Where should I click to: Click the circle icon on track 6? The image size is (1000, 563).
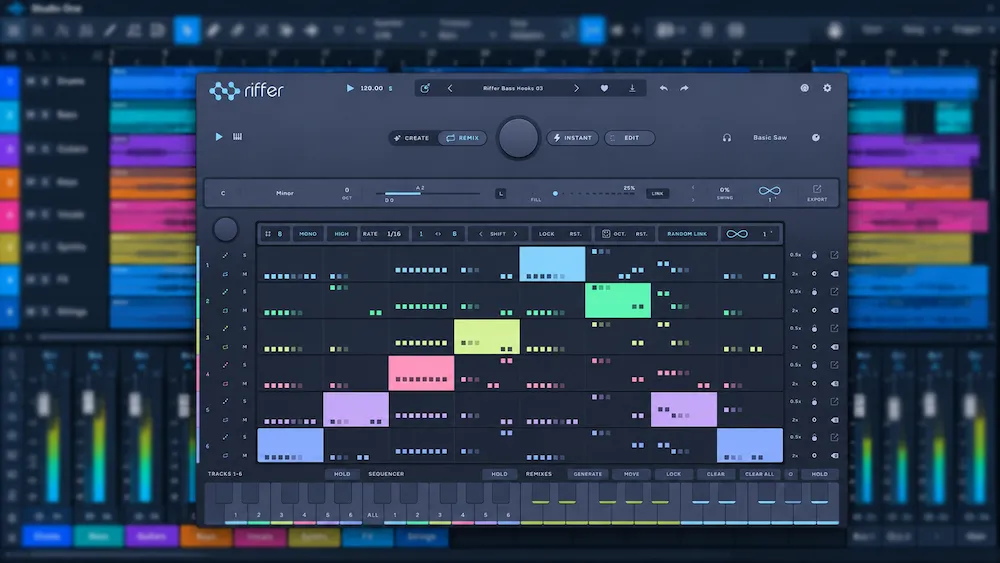tap(814, 456)
